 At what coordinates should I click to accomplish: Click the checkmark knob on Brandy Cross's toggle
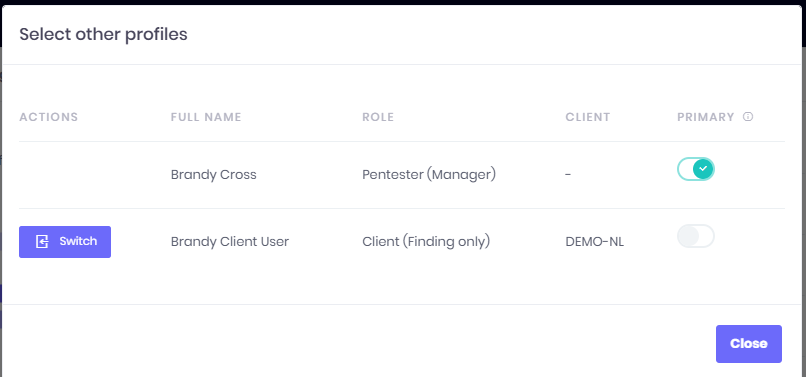pos(704,169)
